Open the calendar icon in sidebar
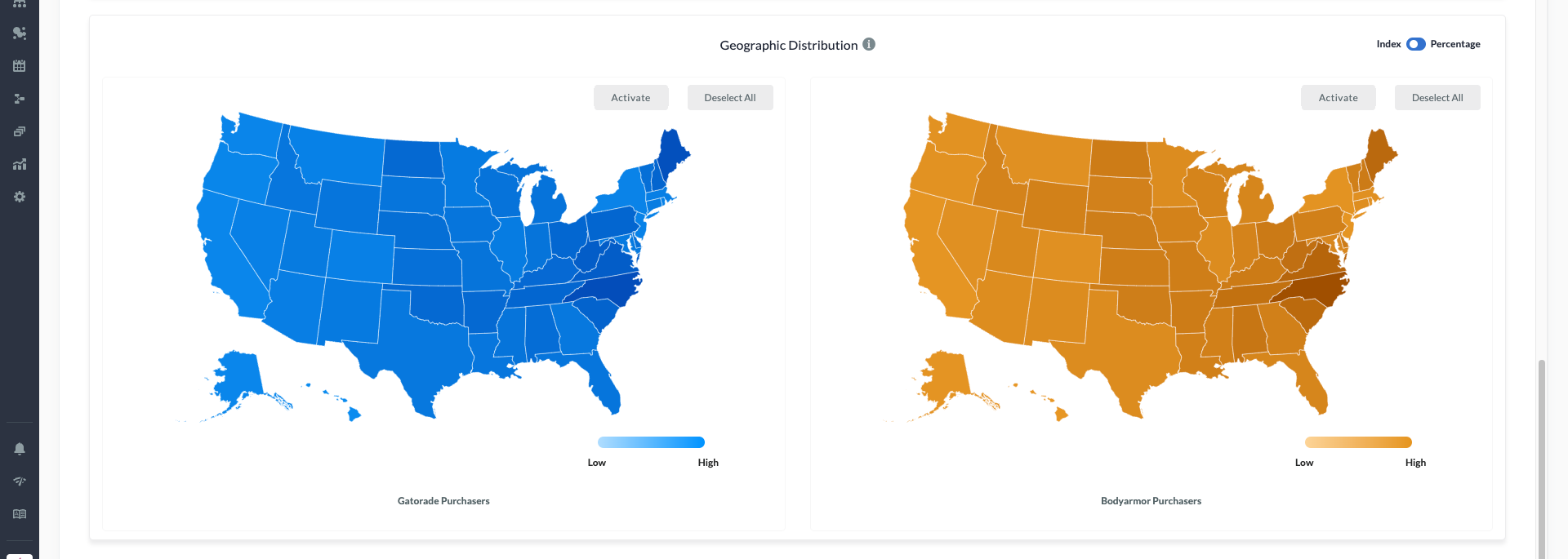 click(20, 66)
